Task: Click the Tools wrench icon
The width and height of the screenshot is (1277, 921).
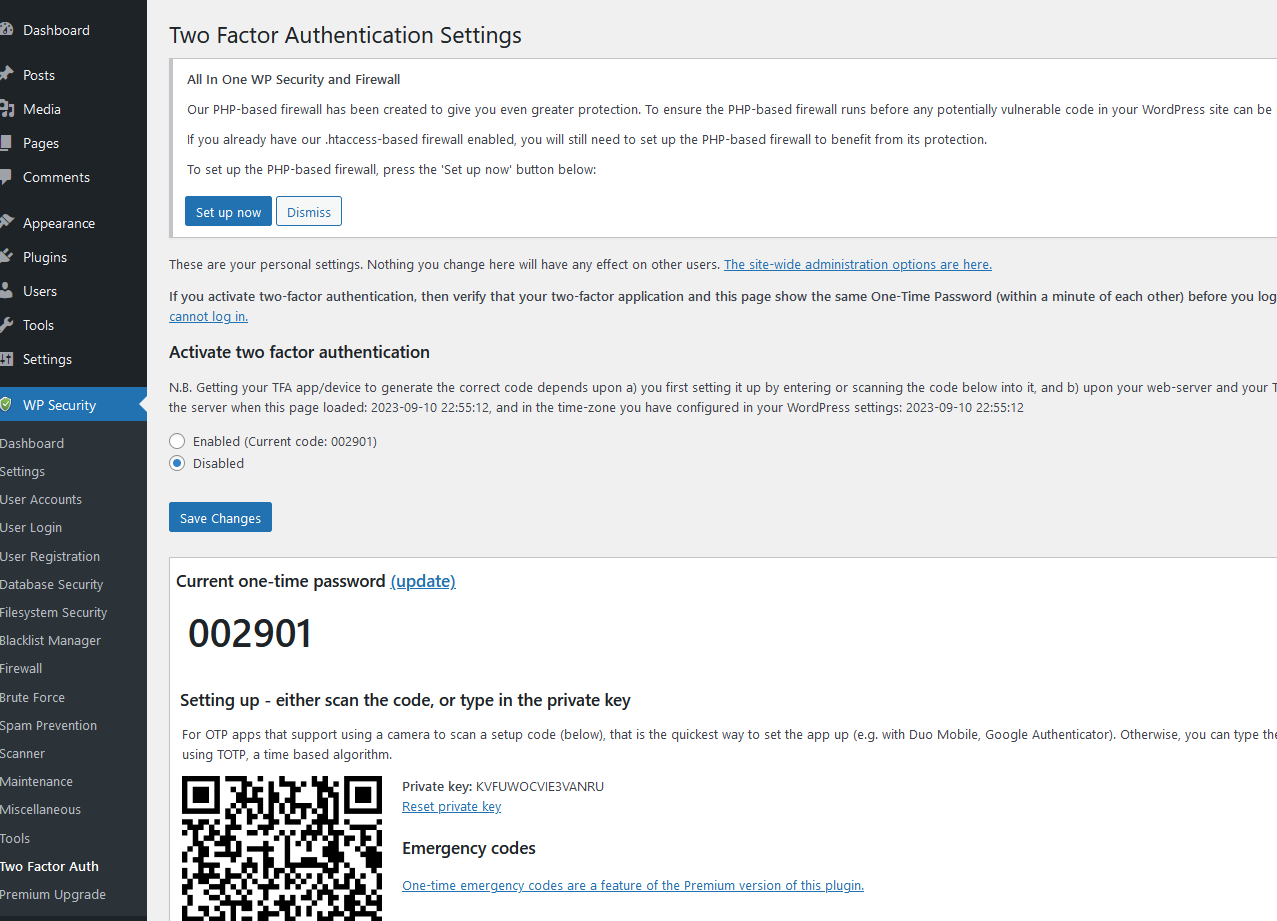Action: (6, 325)
